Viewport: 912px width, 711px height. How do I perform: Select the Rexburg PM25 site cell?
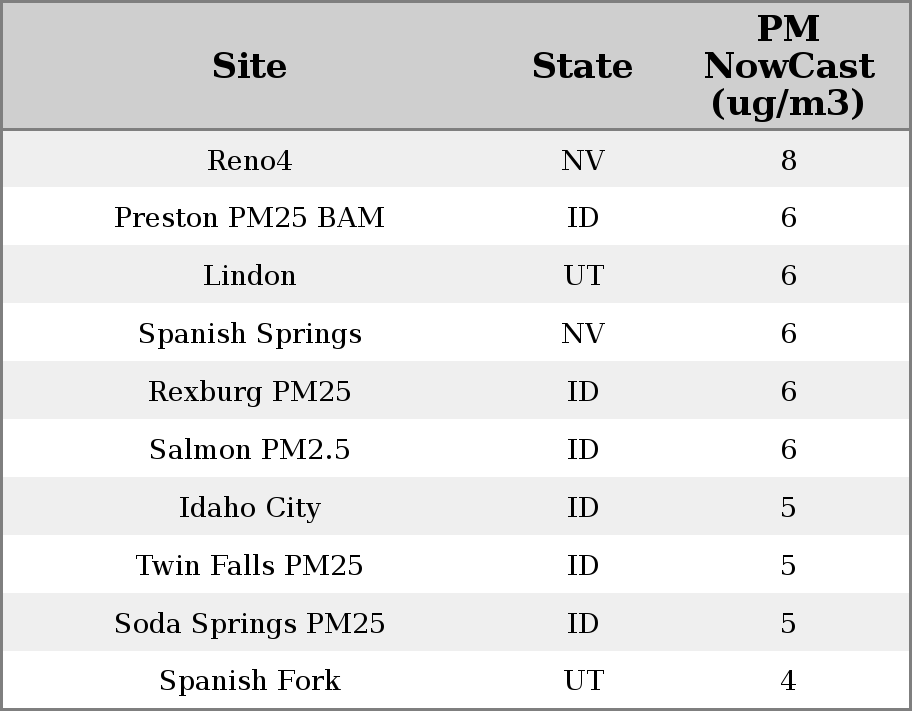(x=249, y=392)
